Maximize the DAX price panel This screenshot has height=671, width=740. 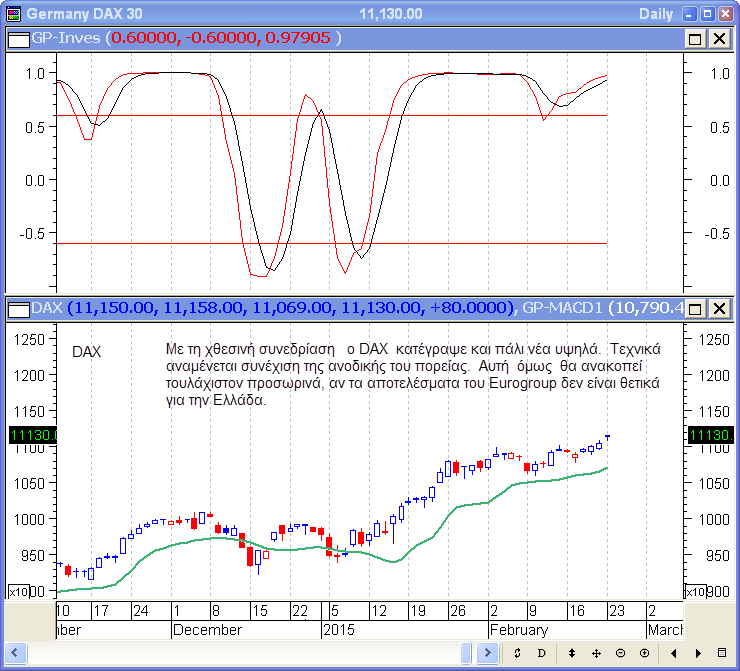click(695, 309)
